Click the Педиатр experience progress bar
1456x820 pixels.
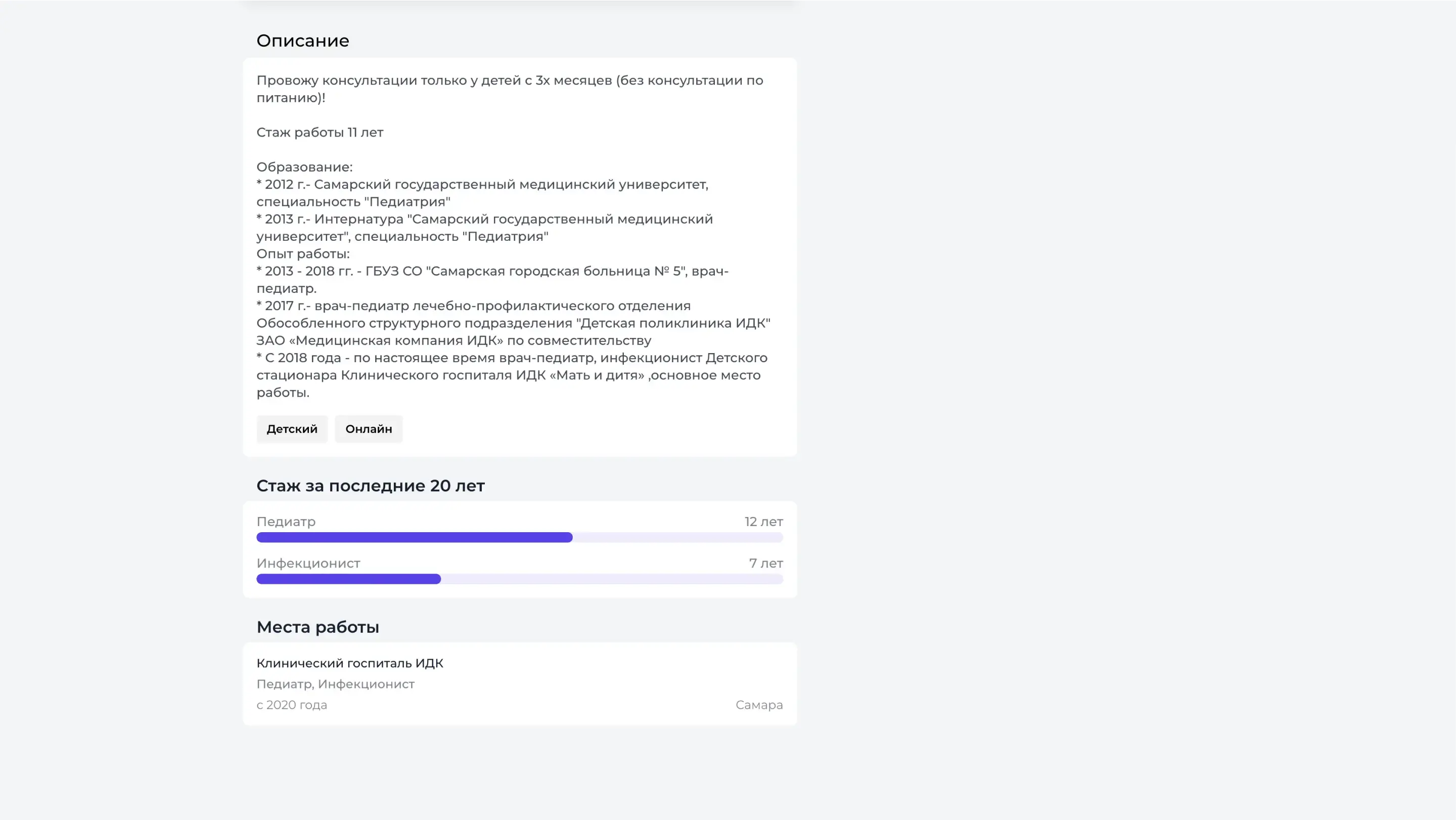coord(519,537)
